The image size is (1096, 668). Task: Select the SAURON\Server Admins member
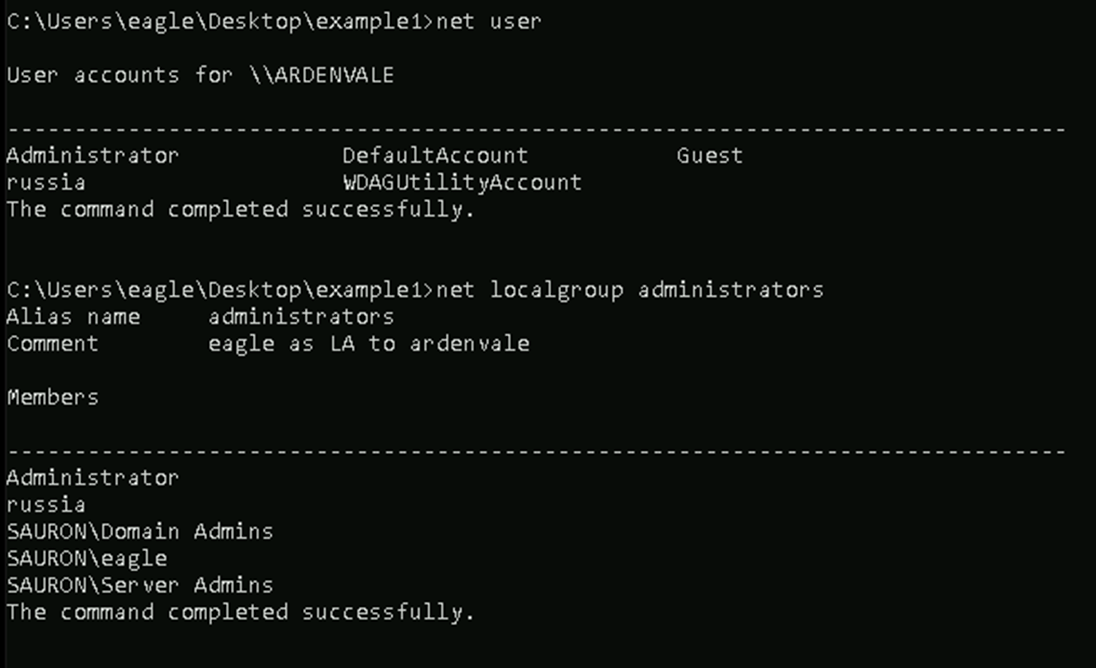[139, 585]
